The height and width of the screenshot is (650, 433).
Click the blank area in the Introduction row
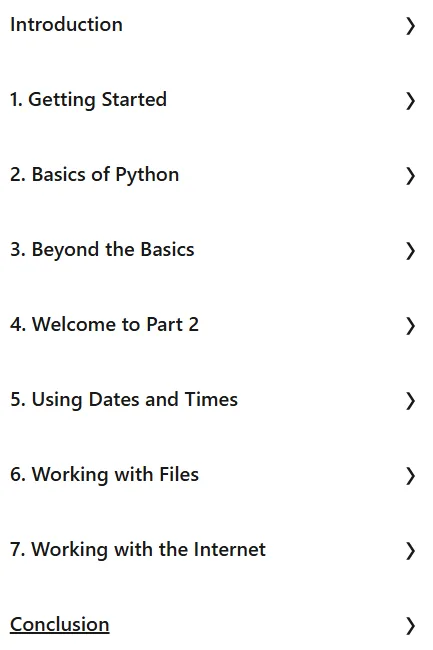pos(264,26)
